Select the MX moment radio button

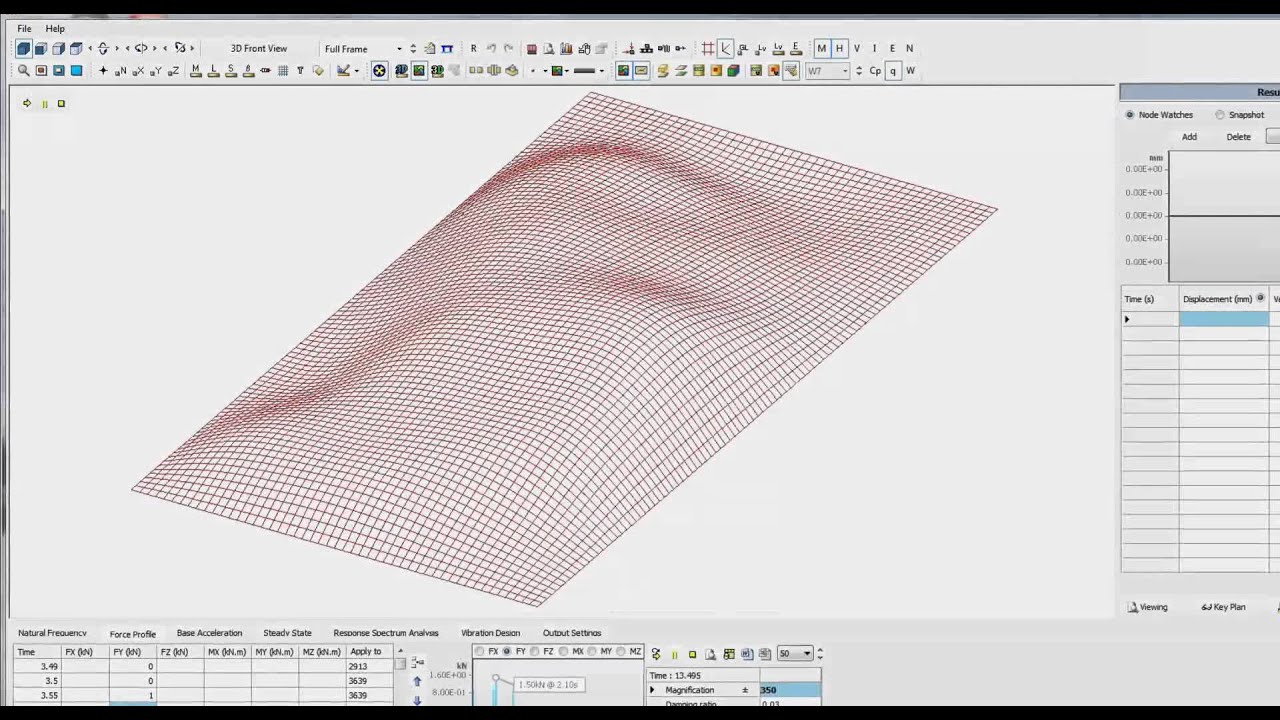coord(564,652)
